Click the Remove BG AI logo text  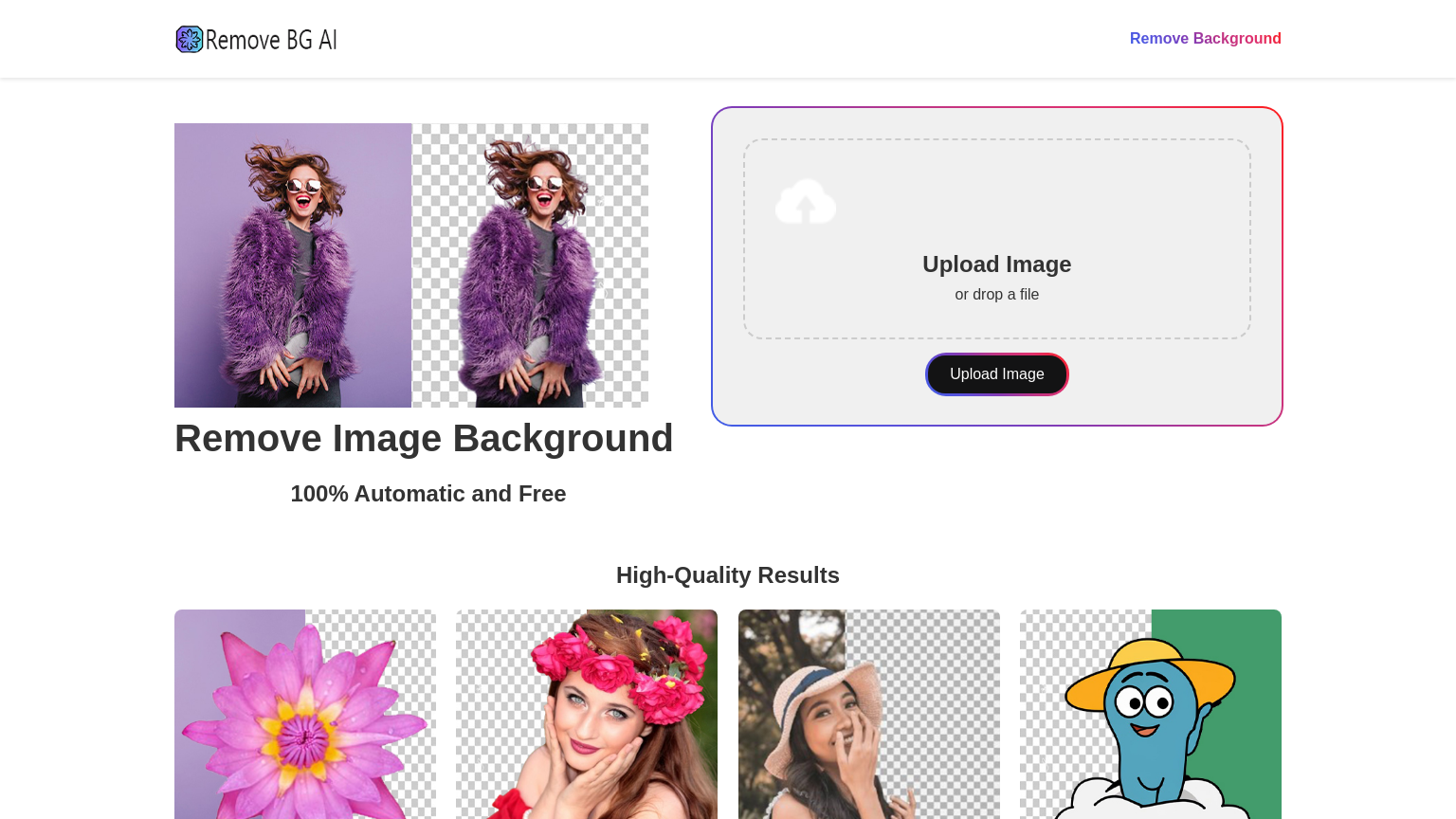click(271, 40)
